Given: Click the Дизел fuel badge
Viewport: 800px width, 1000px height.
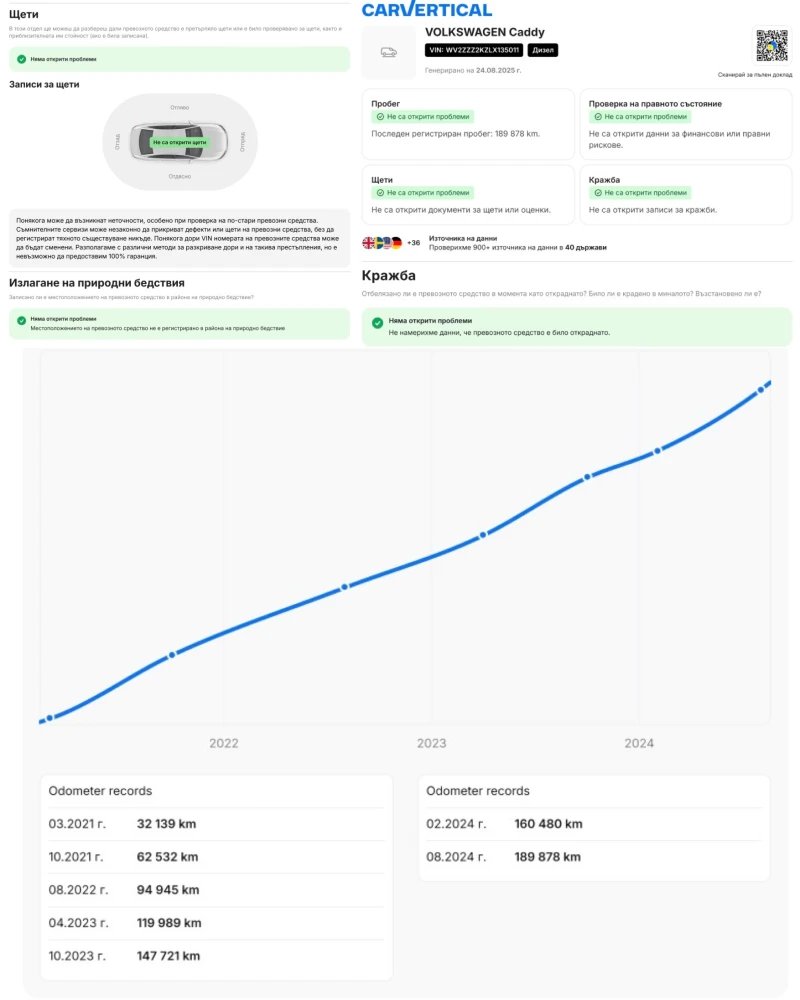Looking at the screenshot, I should 542,50.
